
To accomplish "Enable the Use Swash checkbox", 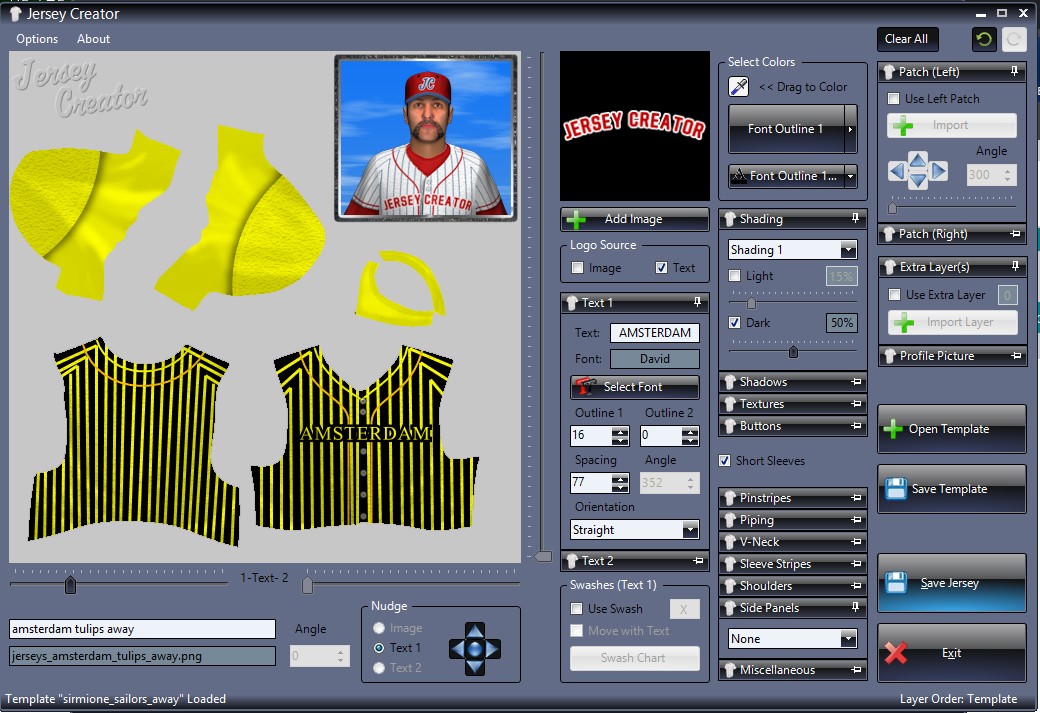I will pos(576,609).
